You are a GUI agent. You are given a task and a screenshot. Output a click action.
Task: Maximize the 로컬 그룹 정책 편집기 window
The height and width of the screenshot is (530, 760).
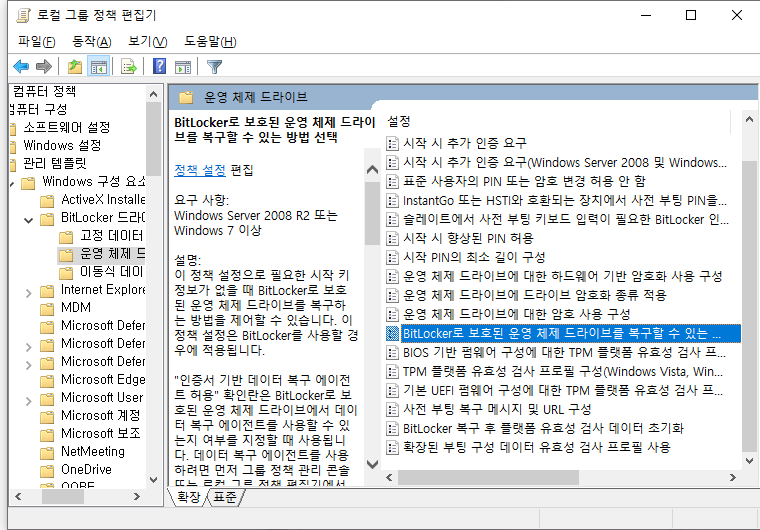click(x=691, y=16)
